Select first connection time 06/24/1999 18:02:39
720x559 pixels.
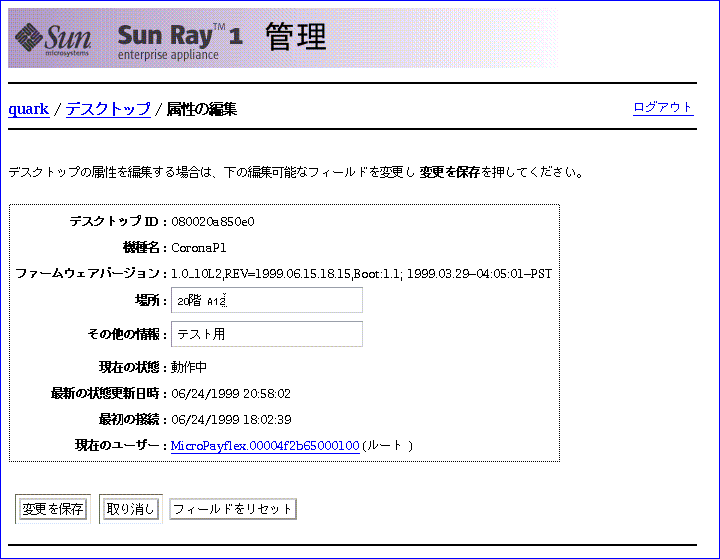pyautogui.click(x=231, y=419)
